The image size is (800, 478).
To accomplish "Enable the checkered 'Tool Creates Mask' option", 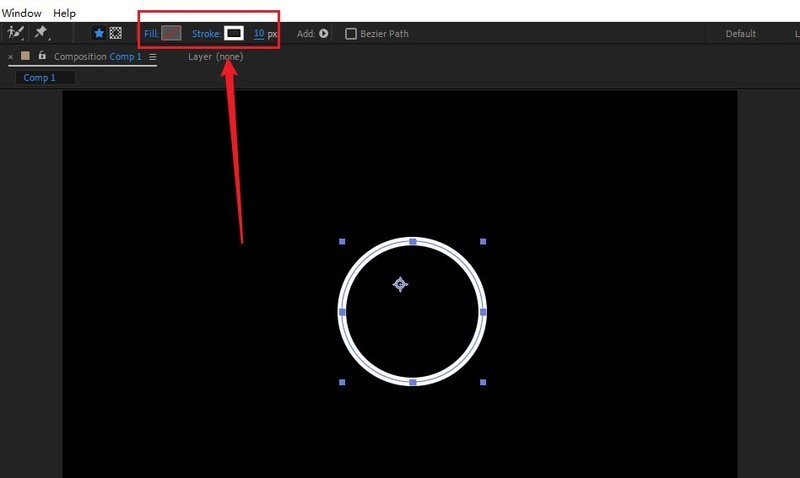I will click(116, 33).
